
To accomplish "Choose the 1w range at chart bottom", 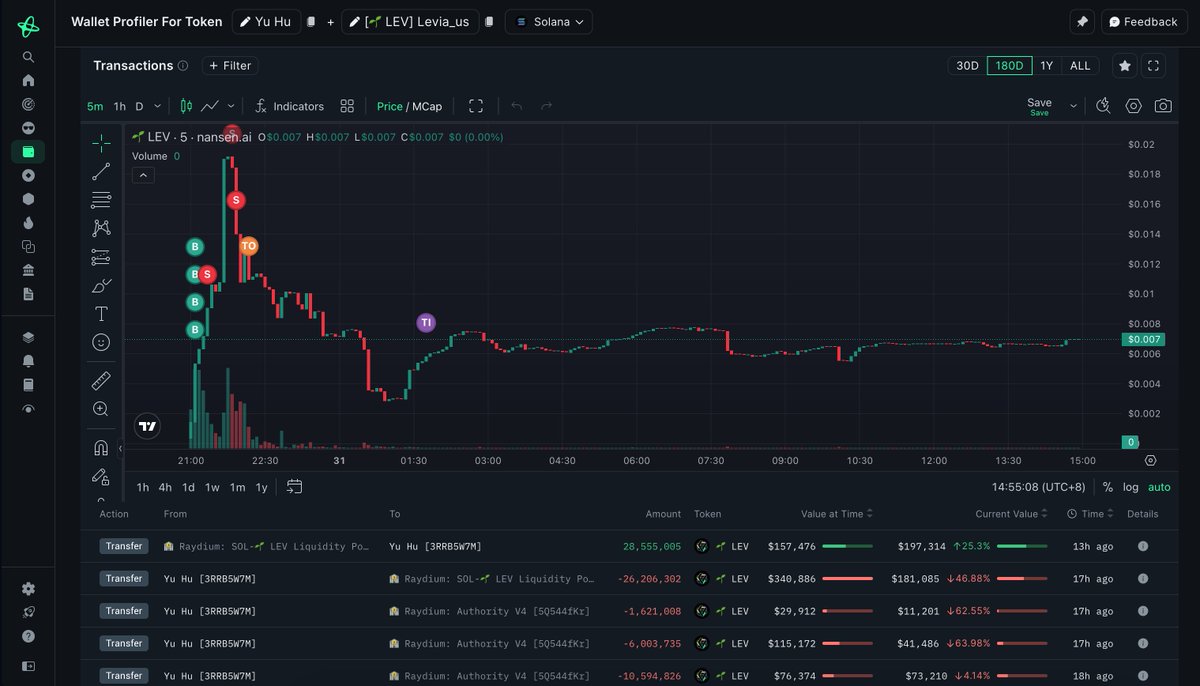I will [212, 487].
